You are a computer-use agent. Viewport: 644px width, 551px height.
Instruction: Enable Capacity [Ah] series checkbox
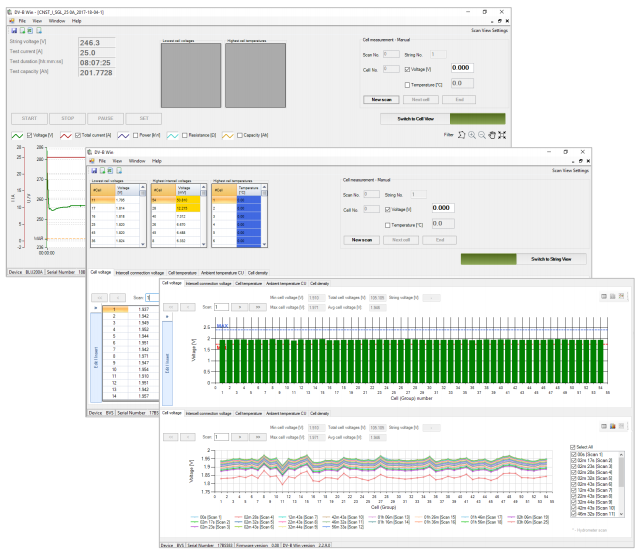(240, 135)
